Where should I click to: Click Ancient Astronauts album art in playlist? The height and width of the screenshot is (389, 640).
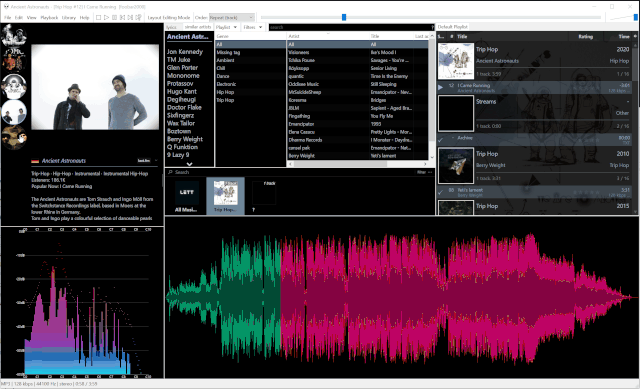(x=456, y=61)
